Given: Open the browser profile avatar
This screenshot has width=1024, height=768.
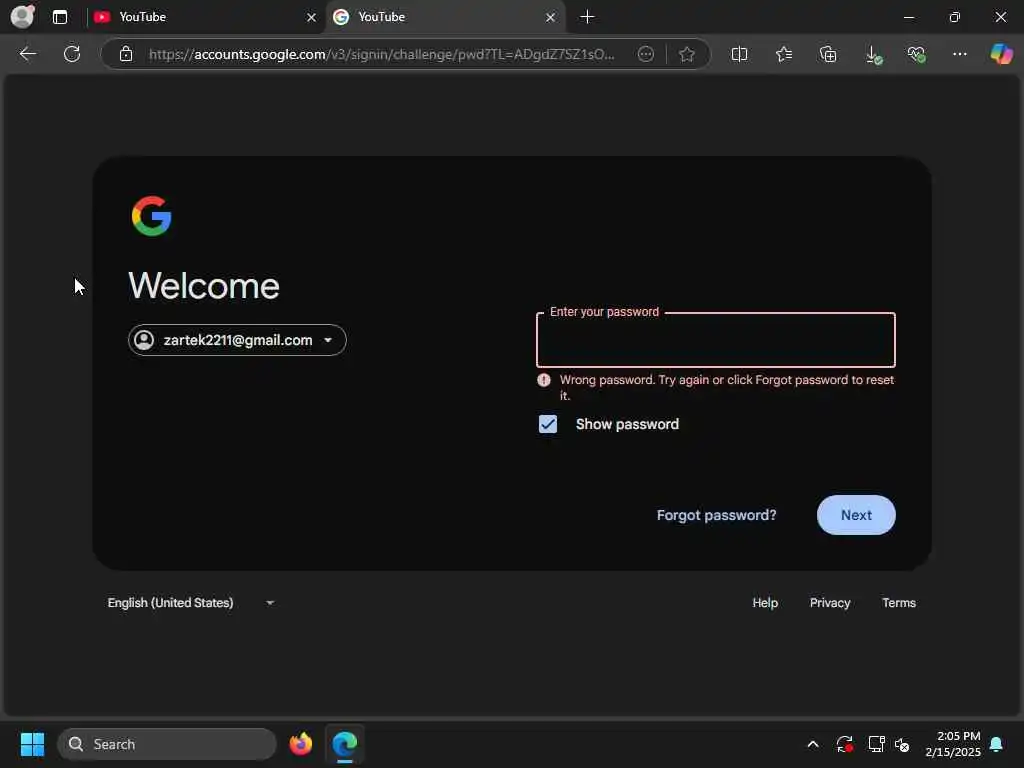Looking at the screenshot, I should coord(23,16).
